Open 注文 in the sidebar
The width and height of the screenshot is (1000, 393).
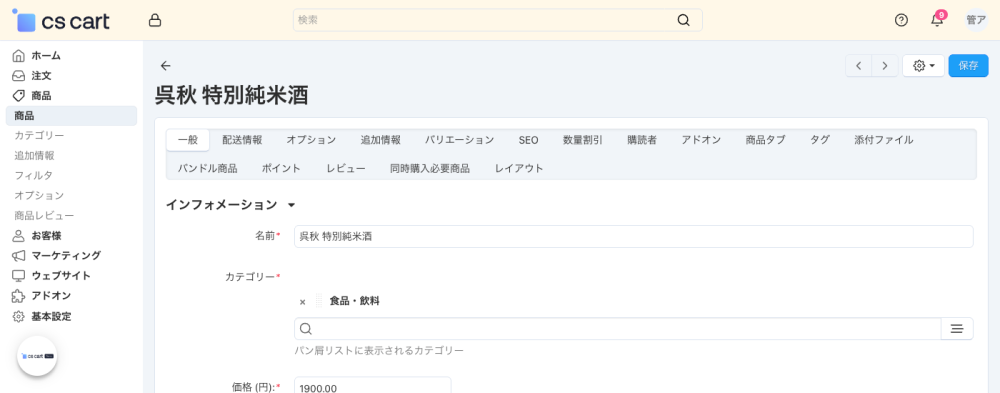[x=41, y=75]
